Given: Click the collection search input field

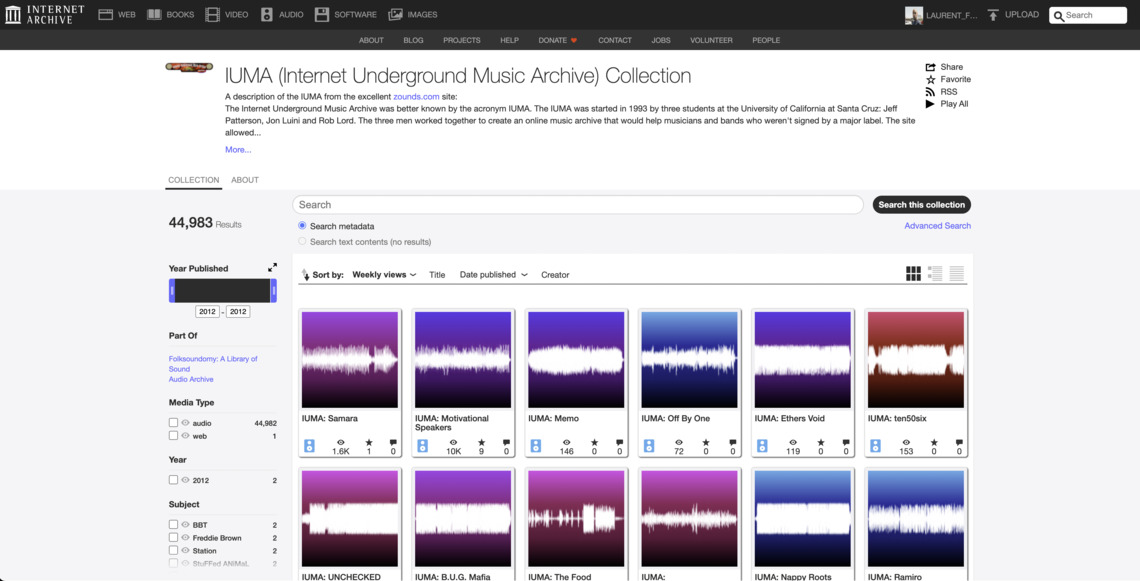Looking at the screenshot, I should click(578, 205).
